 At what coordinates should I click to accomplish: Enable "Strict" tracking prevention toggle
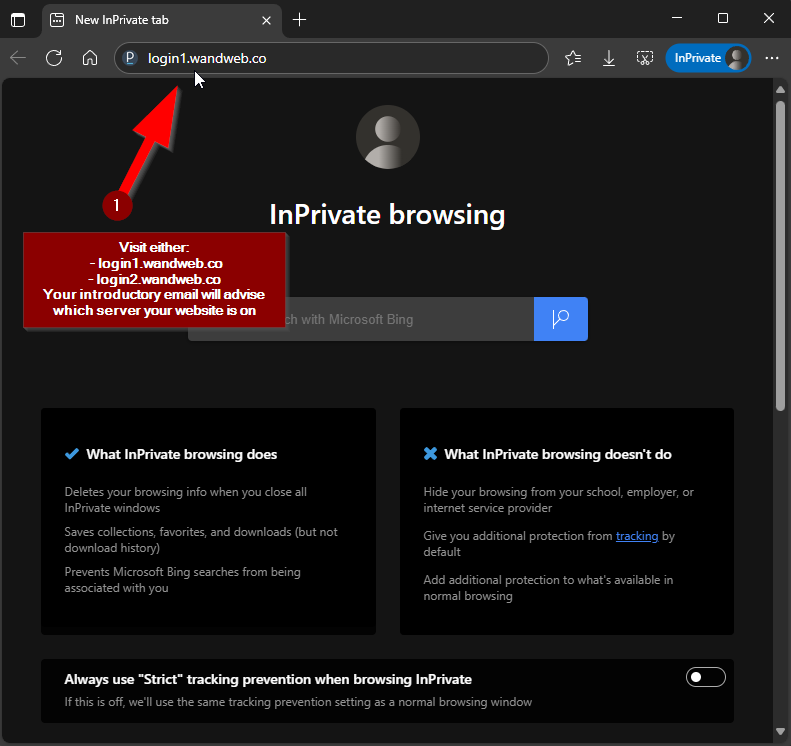pyautogui.click(x=705, y=678)
